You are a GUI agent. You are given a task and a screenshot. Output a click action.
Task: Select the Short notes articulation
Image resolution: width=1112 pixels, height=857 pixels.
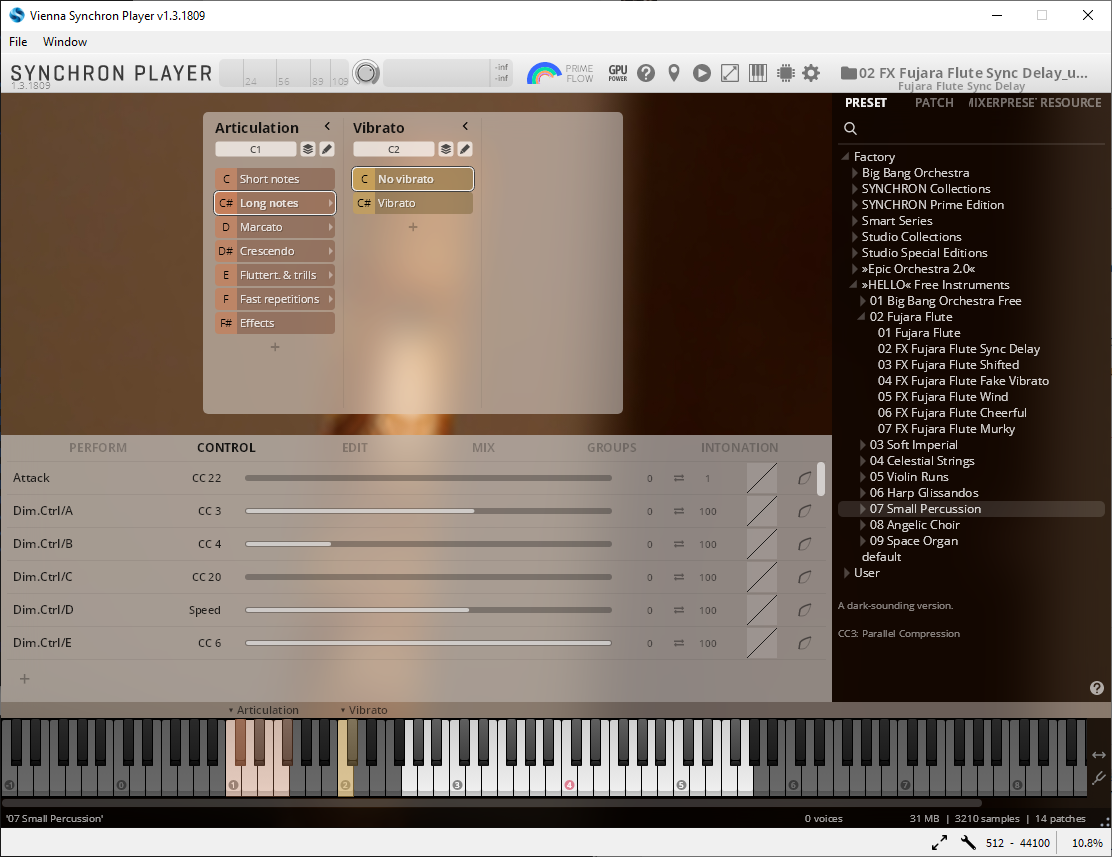[274, 179]
